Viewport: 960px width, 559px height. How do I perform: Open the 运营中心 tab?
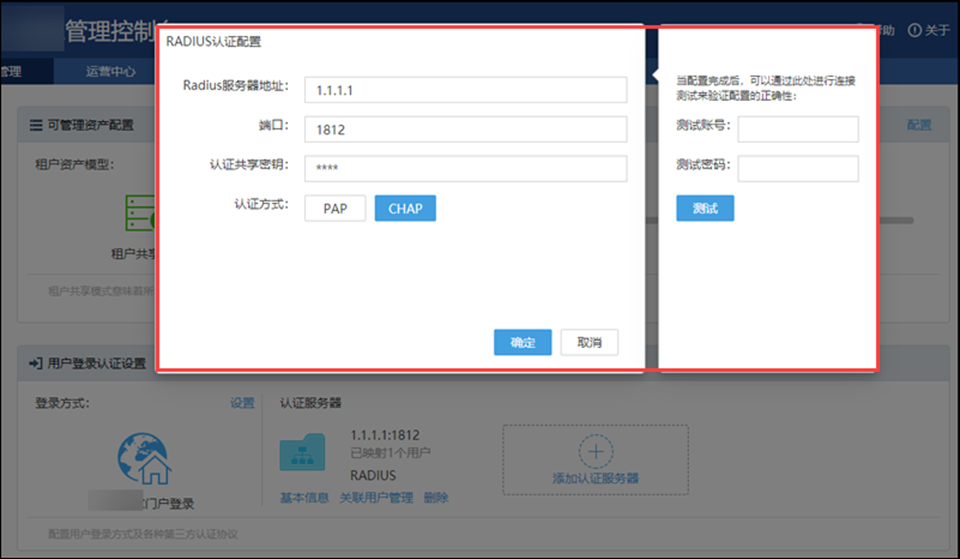(110, 71)
